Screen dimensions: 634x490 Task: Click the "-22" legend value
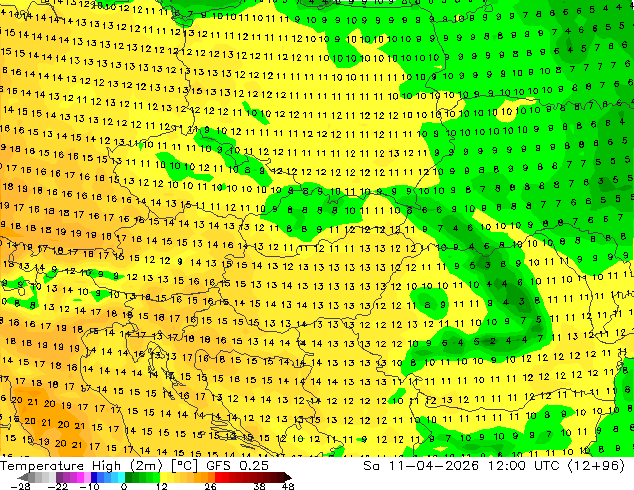[58, 486]
